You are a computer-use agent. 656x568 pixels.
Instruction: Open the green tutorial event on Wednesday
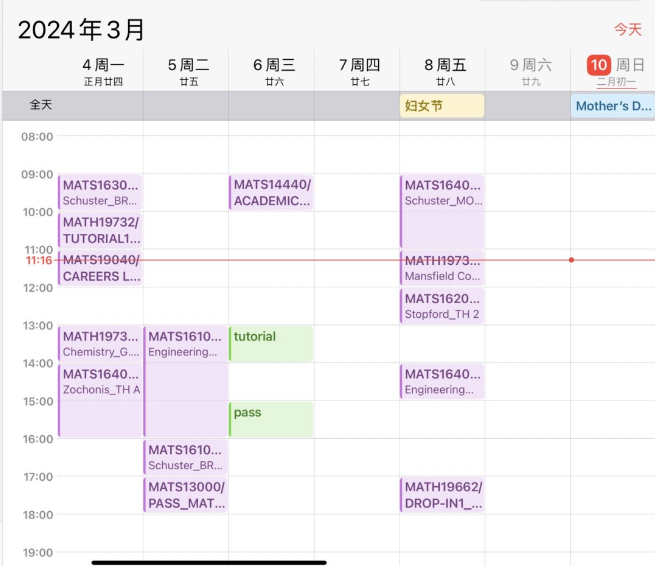(x=271, y=344)
